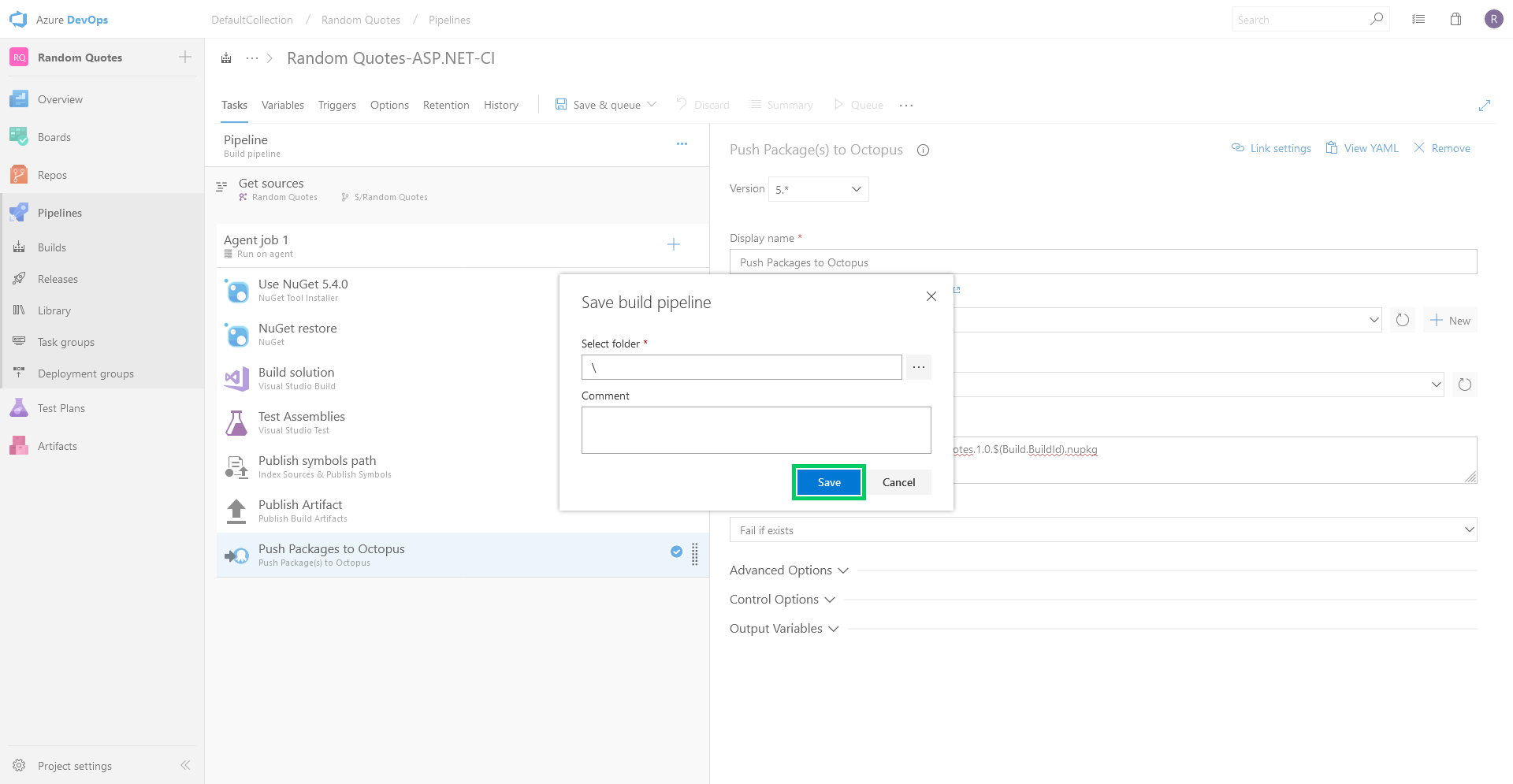
Task: Open the toolbar more actions ellipsis
Action: (x=906, y=105)
